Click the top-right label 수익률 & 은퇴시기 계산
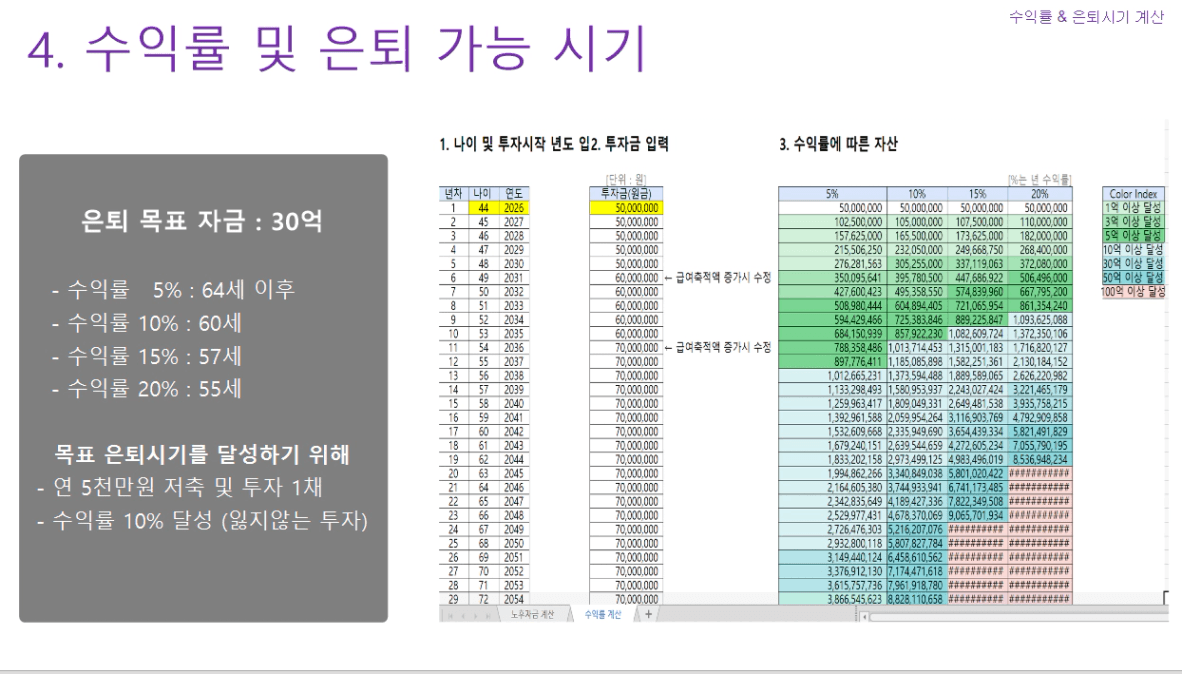This screenshot has height=674, width=1182. pyautogui.click(x=1086, y=17)
